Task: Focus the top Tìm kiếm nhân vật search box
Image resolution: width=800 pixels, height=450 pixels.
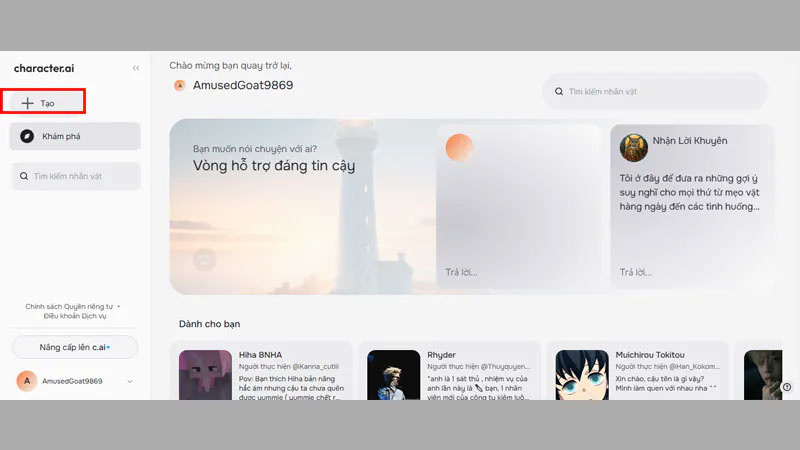Action: tap(655, 91)
